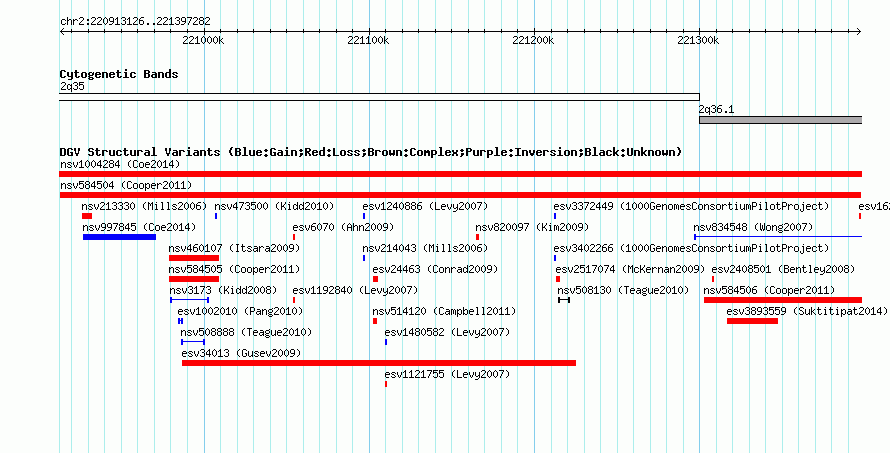This screenshot has width=890, height=453.
Task: Click the 2q35 cytogenetic band bar
Action: (380, 97)
